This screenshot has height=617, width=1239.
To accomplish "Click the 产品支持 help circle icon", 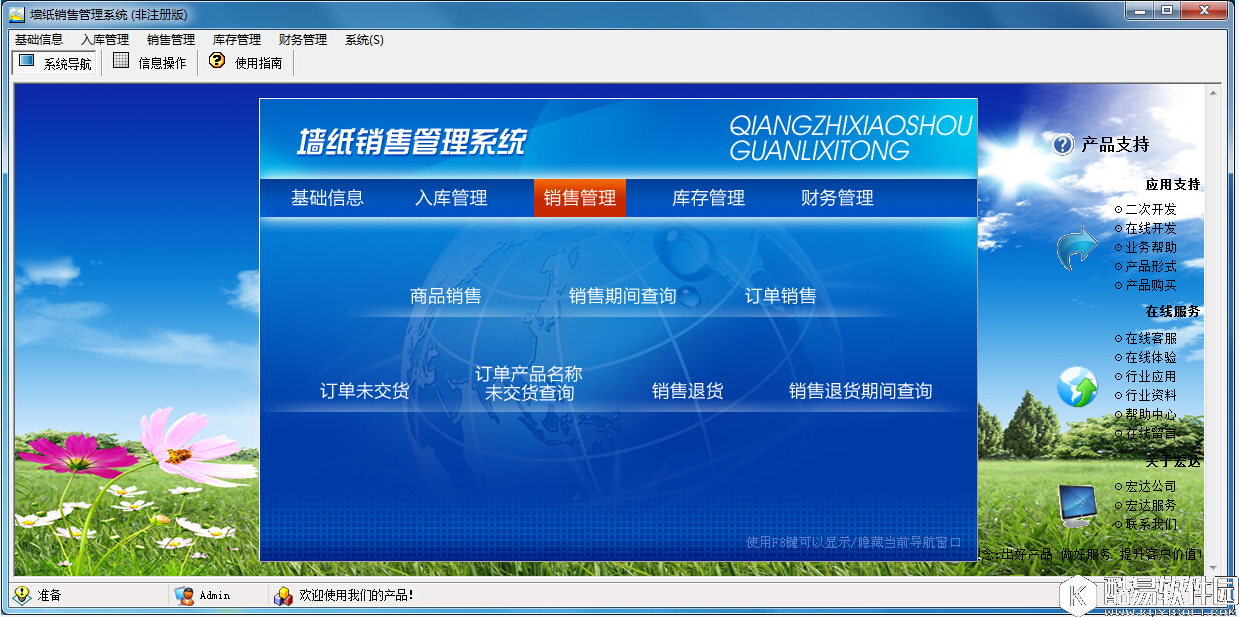I will coord(1062,145).
